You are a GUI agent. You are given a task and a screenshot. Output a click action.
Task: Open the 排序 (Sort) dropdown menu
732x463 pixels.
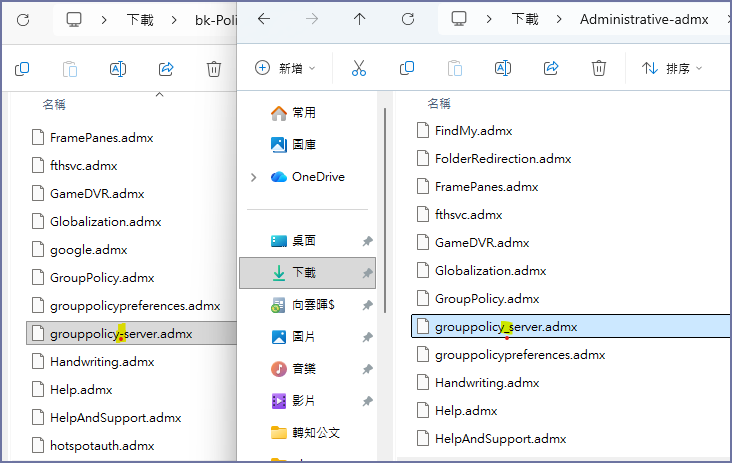coord(672,68)
